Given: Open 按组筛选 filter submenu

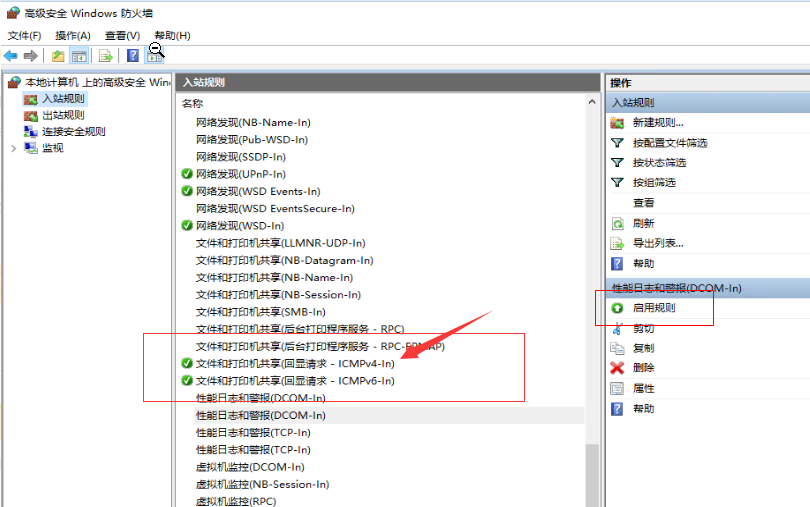Looking at the screenshot, I should 654,182.
